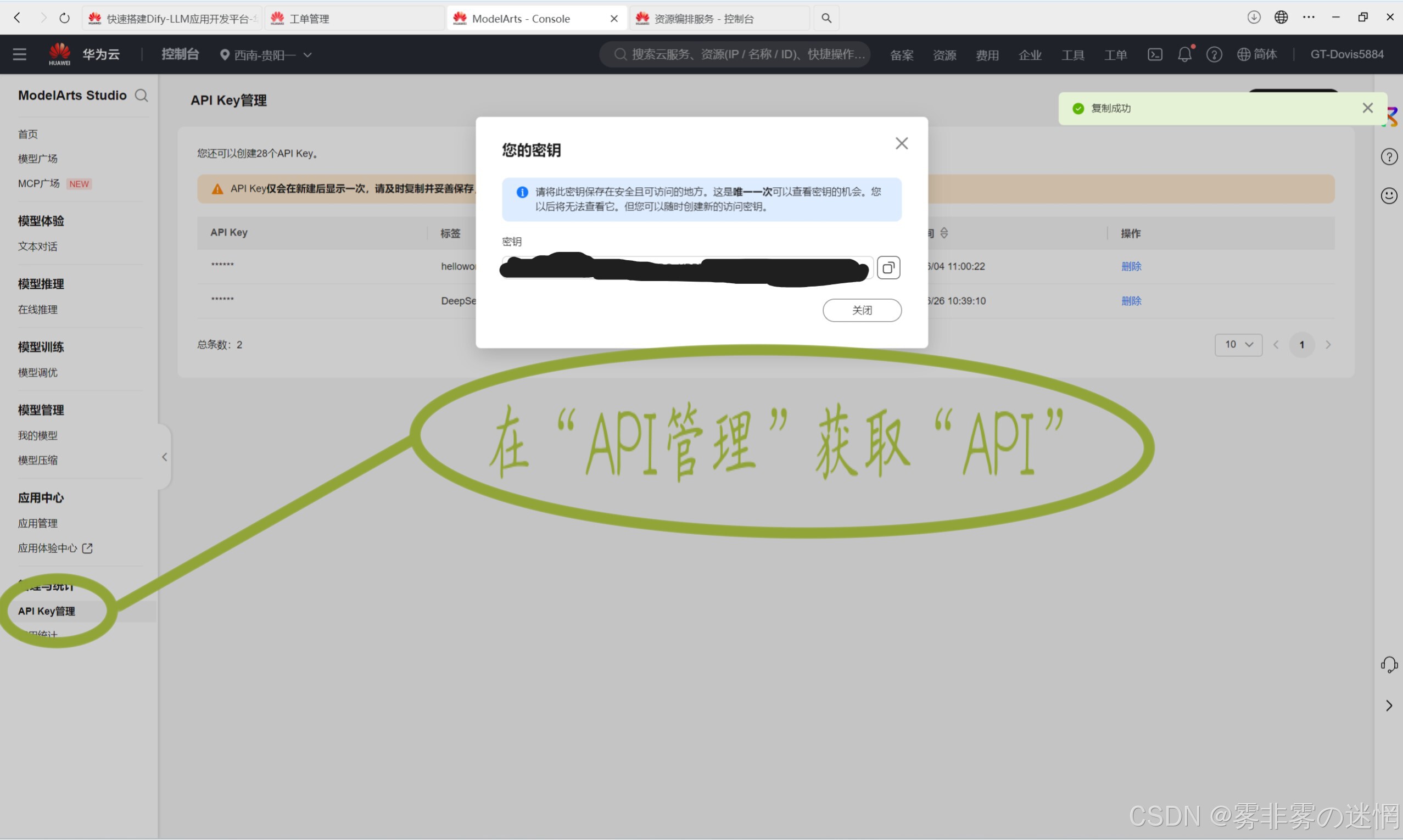
Task: Delete the hellowor API key row
Action: click(1131, 267)
